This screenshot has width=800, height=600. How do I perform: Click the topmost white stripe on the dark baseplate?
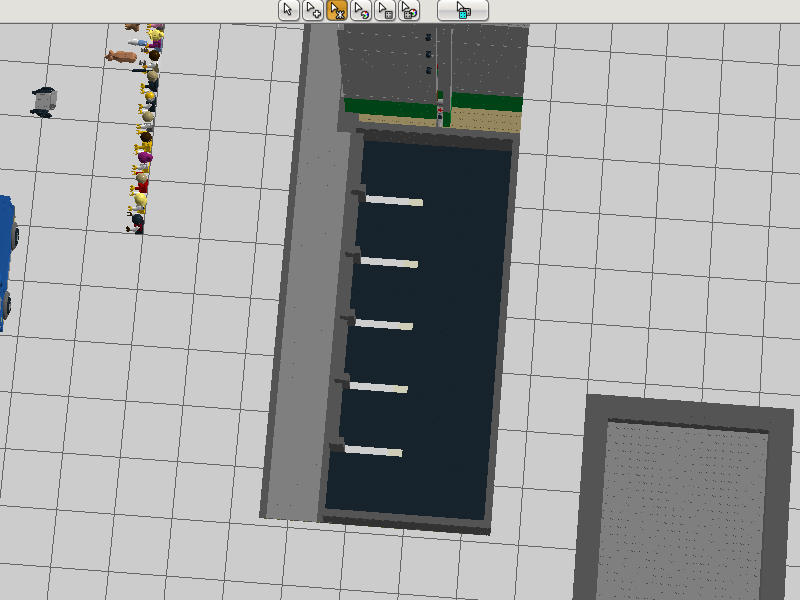tap(394, 201)
